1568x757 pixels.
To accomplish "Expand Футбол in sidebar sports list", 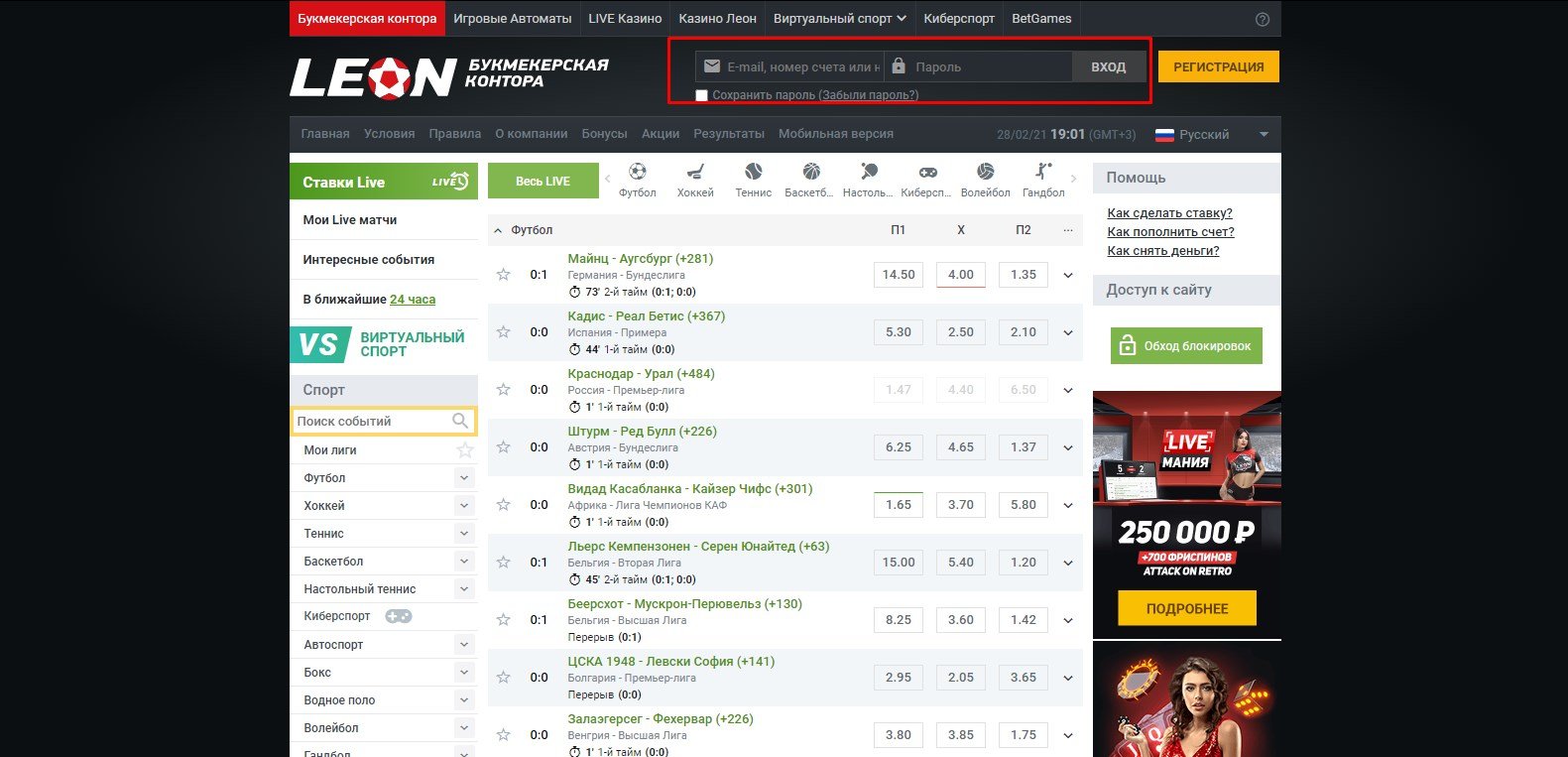I will click(464, 478).
